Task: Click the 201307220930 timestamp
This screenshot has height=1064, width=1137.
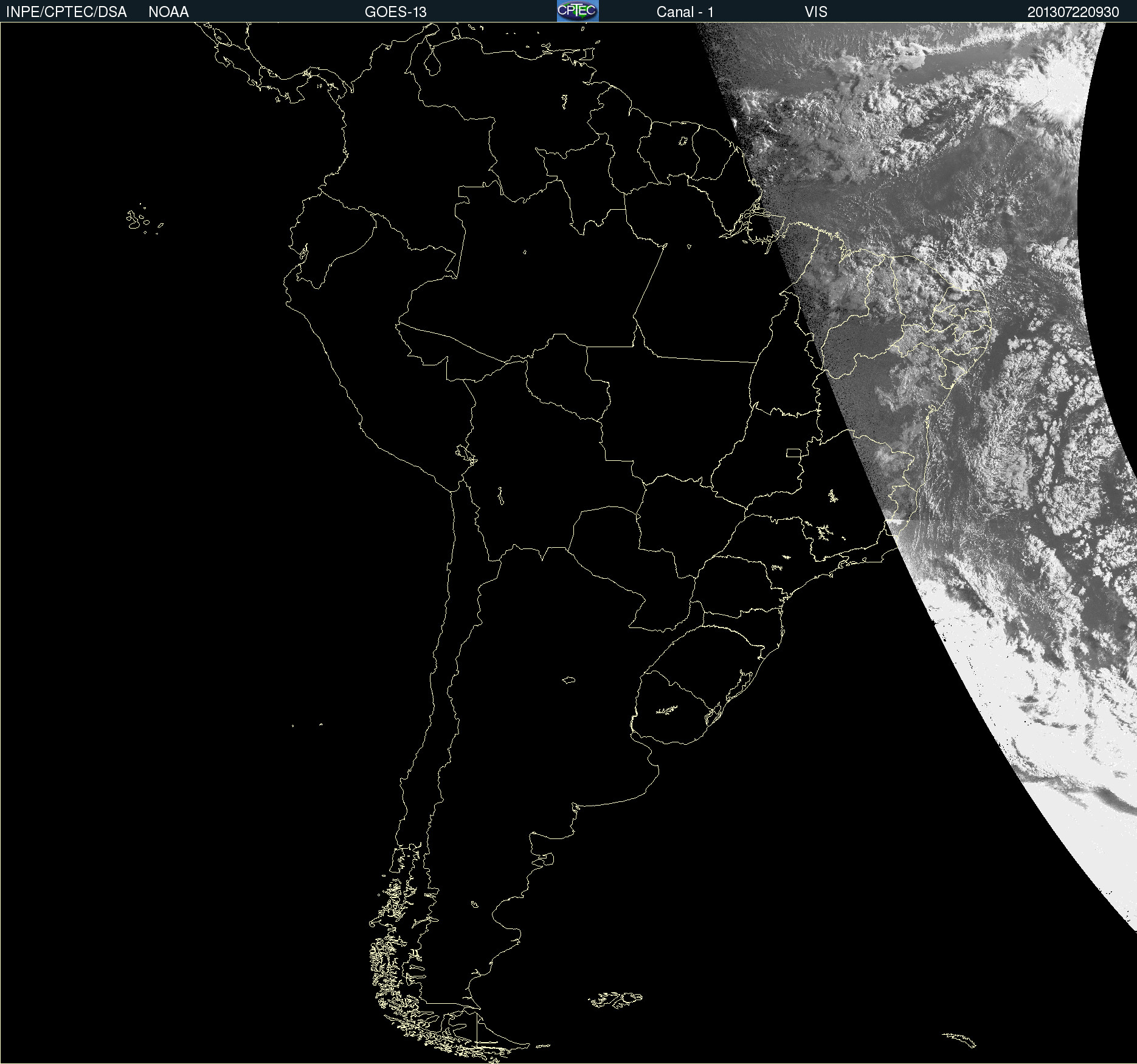Action: tap(1073, 12)
